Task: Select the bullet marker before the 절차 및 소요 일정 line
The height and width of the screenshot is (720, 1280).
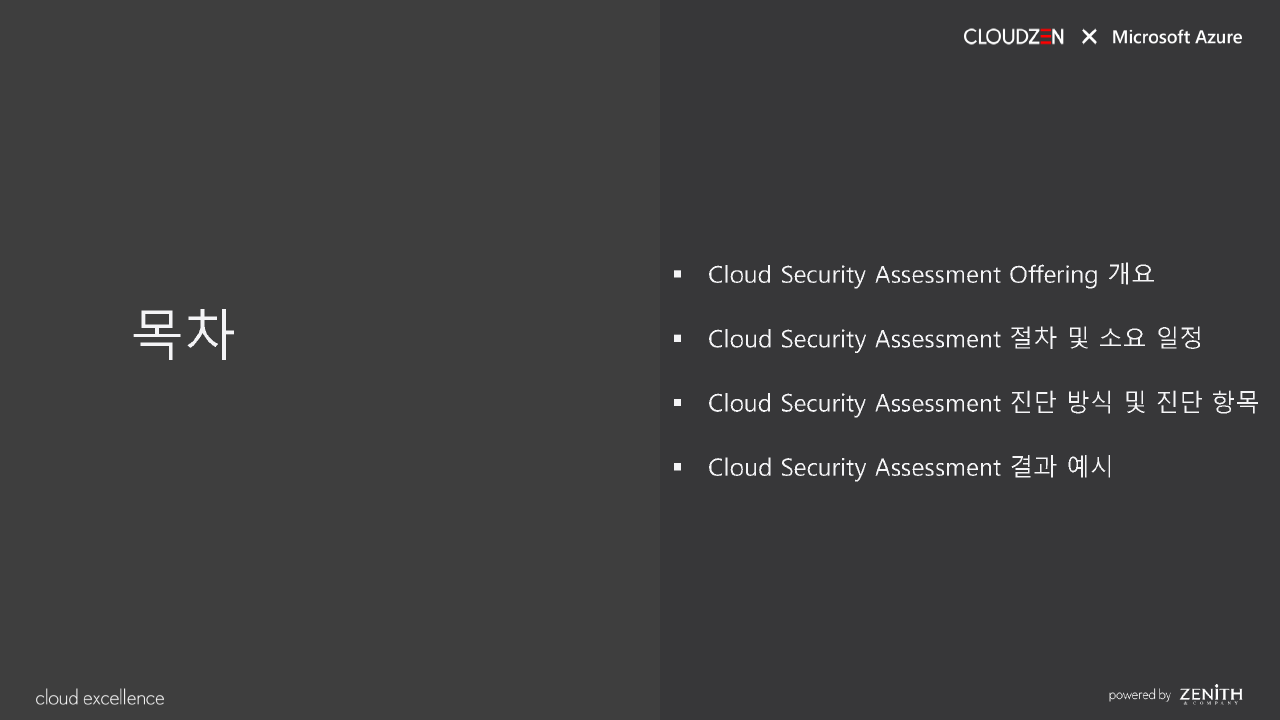Action: pos(678,339)
